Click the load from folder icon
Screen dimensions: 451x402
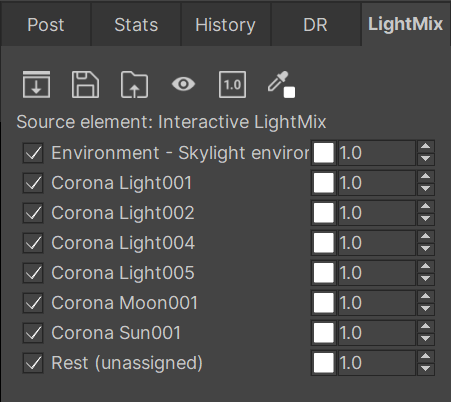[x=134, y=84]
